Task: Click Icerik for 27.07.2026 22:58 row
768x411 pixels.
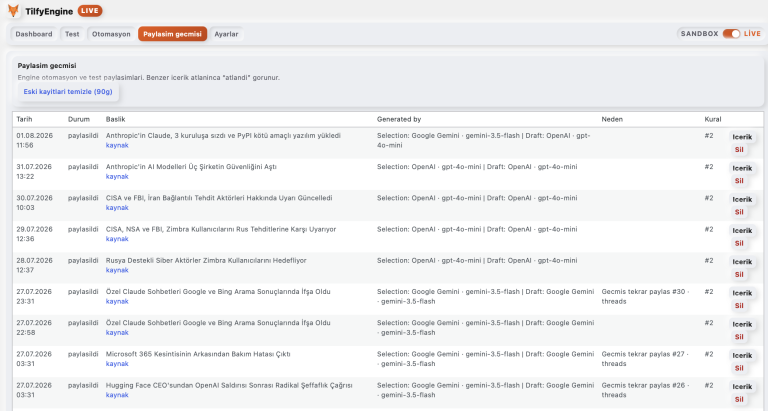Action: [x=742, y=324]
